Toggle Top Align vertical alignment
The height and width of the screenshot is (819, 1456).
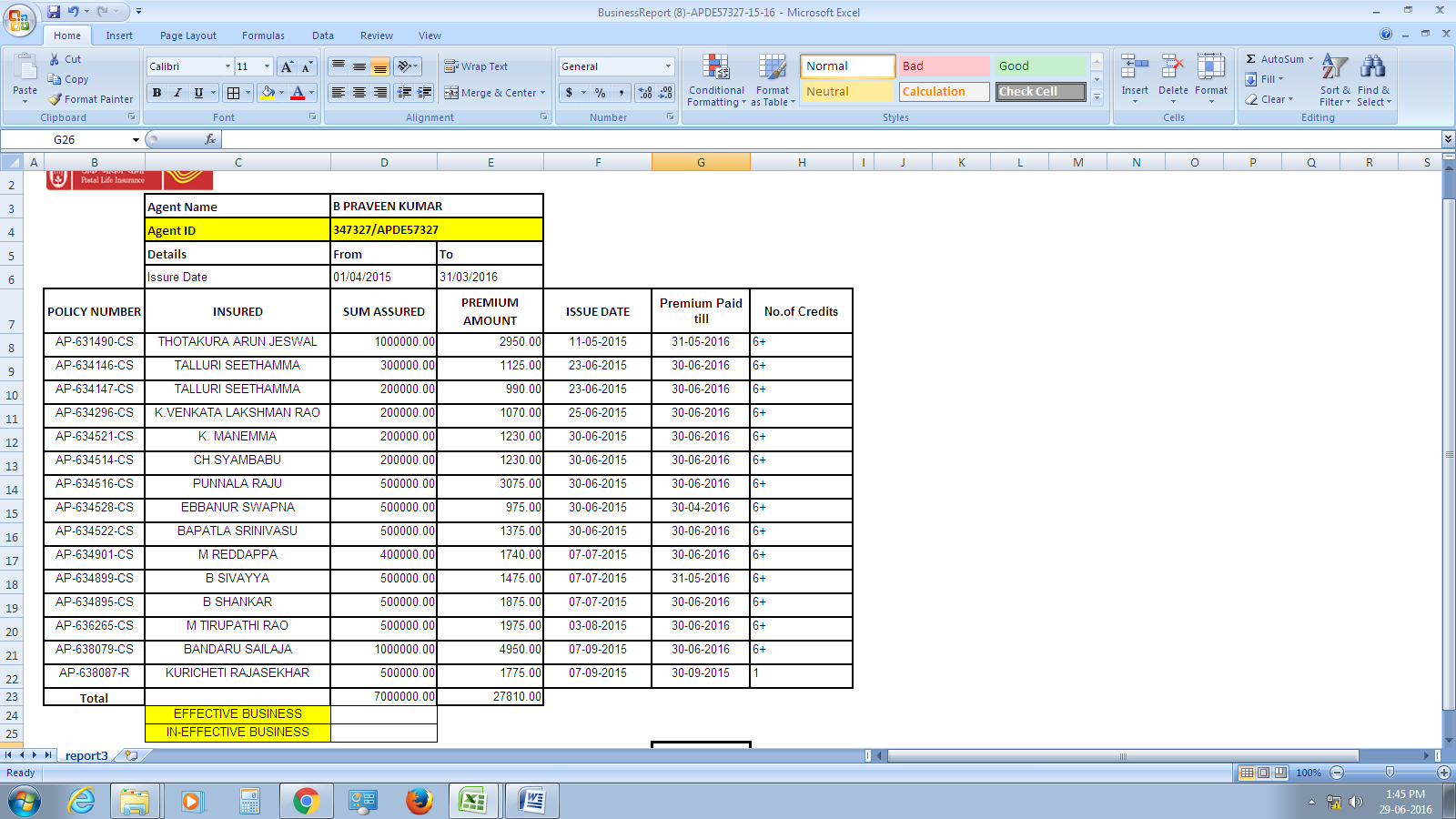pyautogui.click(x=339, y=66)
